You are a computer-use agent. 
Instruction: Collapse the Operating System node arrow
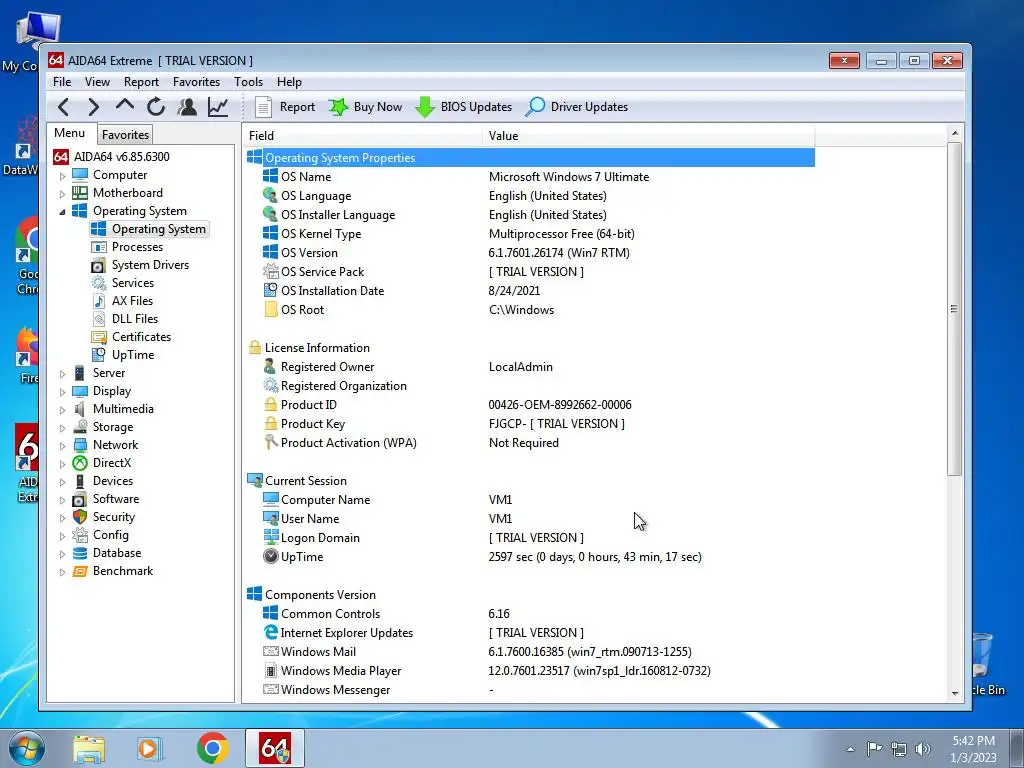coord(62,212)
